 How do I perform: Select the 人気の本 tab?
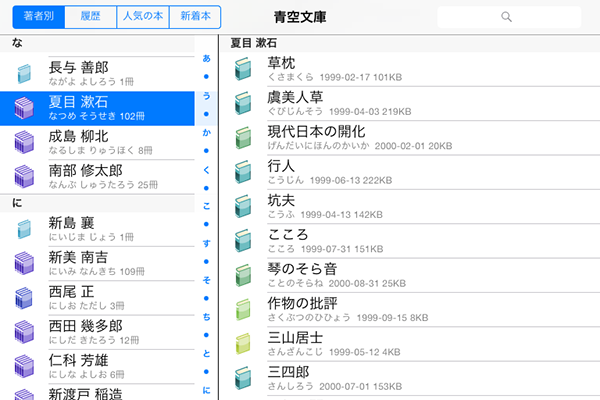pos(143,17)
